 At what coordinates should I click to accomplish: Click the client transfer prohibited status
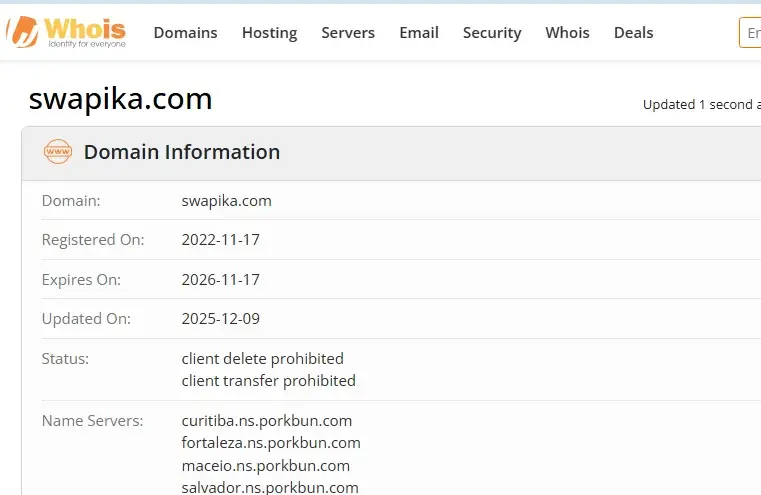[x=268, y=381]
